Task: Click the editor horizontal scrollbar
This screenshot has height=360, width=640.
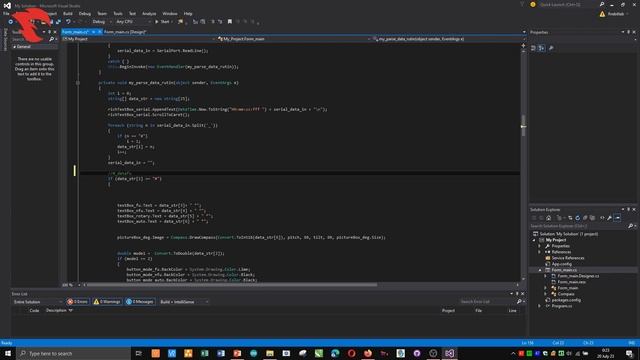Action: point(232,285)
